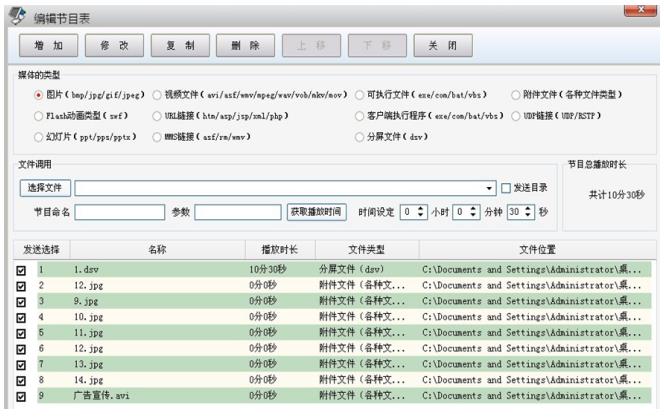
Task: Open the file path dropdown arrow
Action: [490, 187]
